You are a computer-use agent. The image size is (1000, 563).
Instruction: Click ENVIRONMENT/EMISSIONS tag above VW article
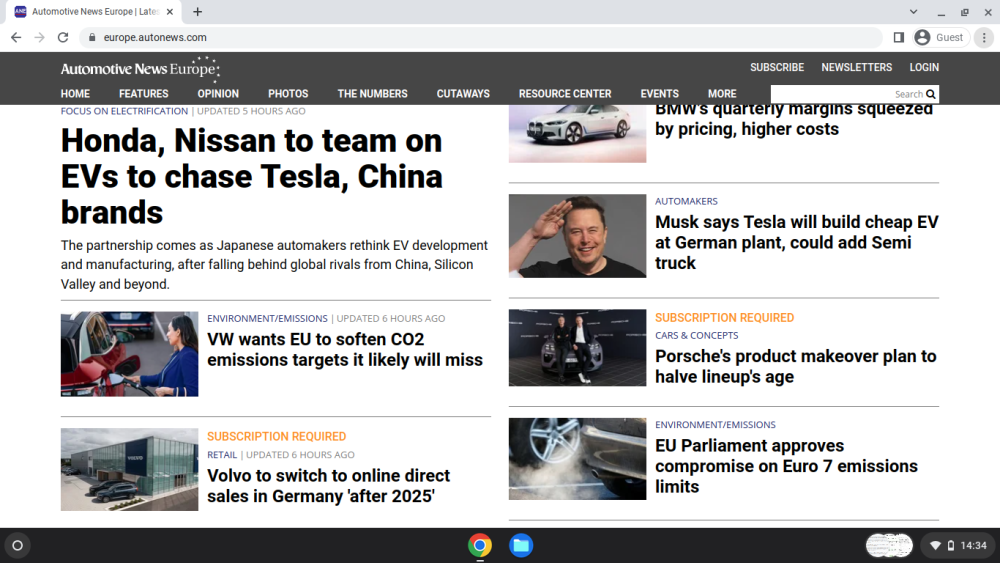(x=267, y=318)
